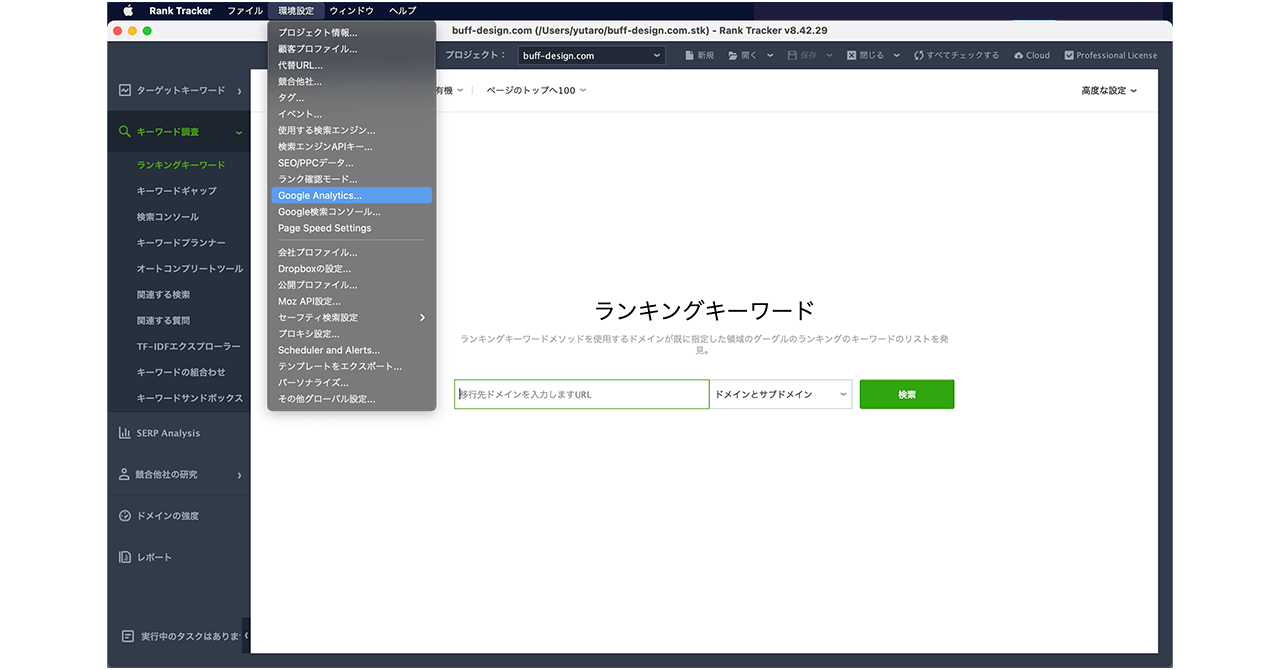This screenshot has height=670, width=1280.
Task: Open キーワードギャップ in the sidebar
Action: coord(176,191)
